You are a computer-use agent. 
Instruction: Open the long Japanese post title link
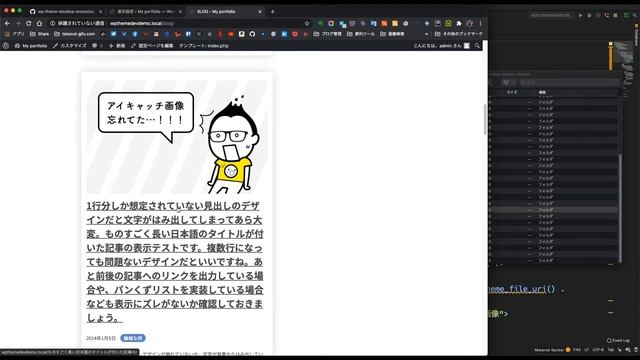(175, 262)
